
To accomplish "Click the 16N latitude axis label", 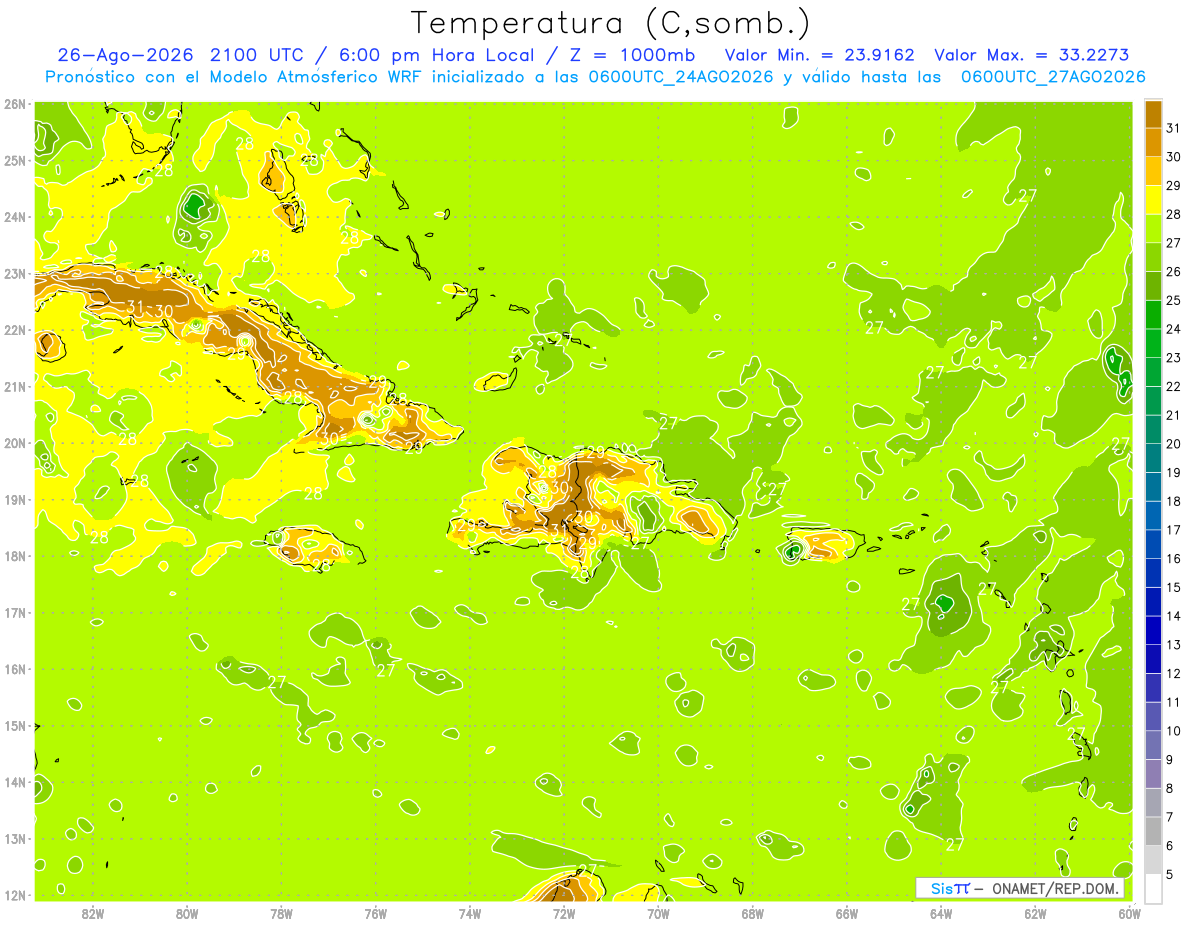I will pyautogui.click(x=15, y=669).
